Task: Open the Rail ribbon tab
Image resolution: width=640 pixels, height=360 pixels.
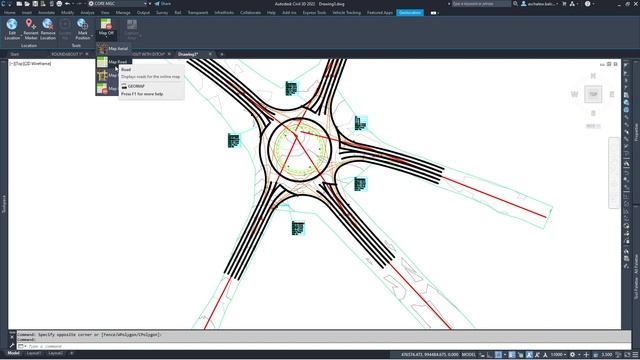Action: (x=178, y=13)
